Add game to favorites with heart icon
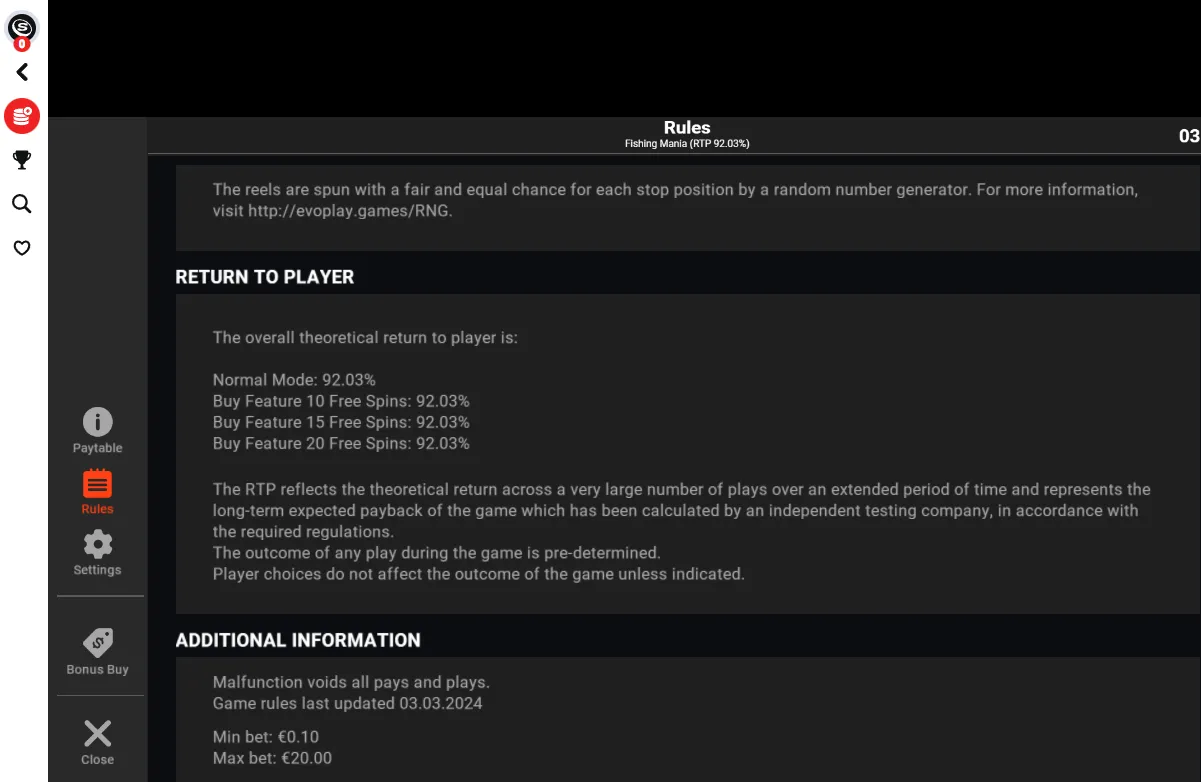Image resolution: width=1201 pixels, height=782 pixels. pyautogui.click(x=22, y=248)
